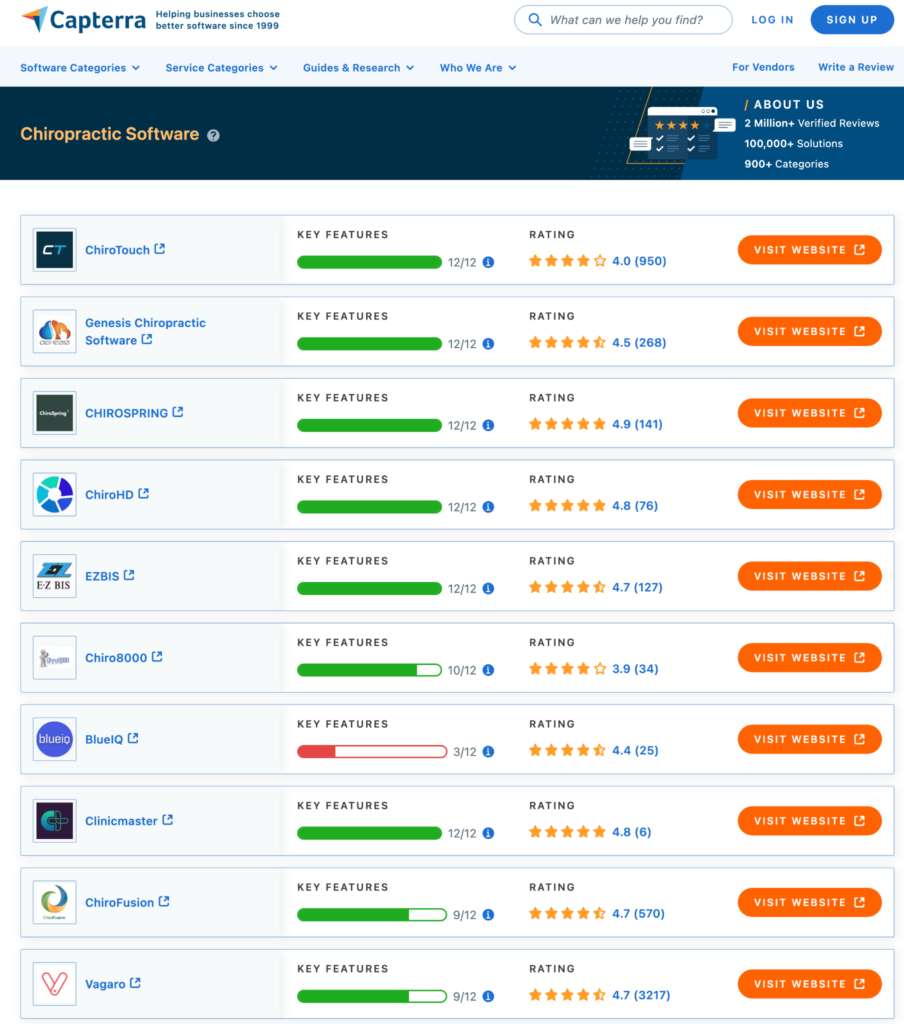The width and height of the screenshot is (904, 1024).
Task: Visit the CHIROSPRING website
Action: (809, 413)
